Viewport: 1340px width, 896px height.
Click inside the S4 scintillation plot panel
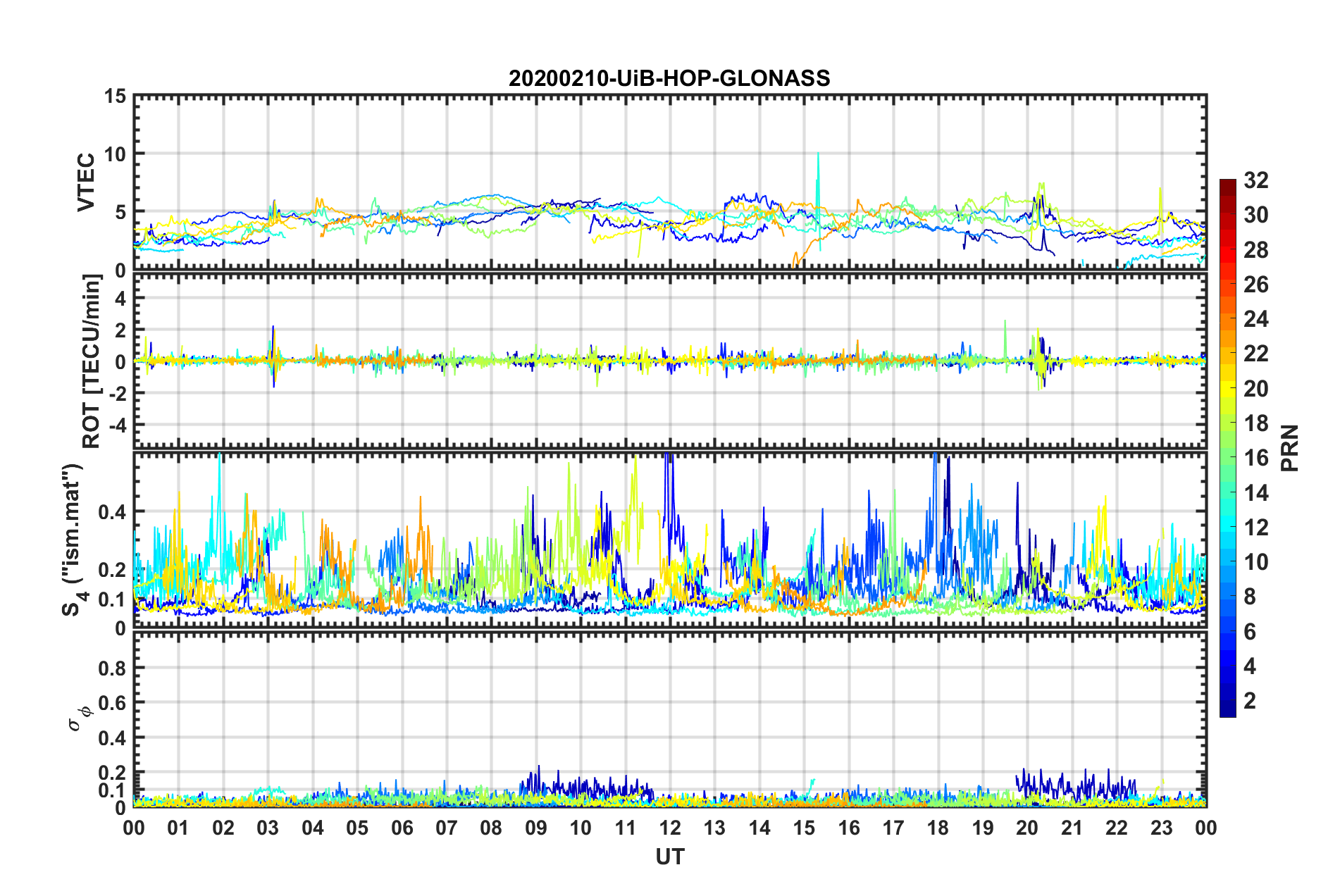[670, 540]
